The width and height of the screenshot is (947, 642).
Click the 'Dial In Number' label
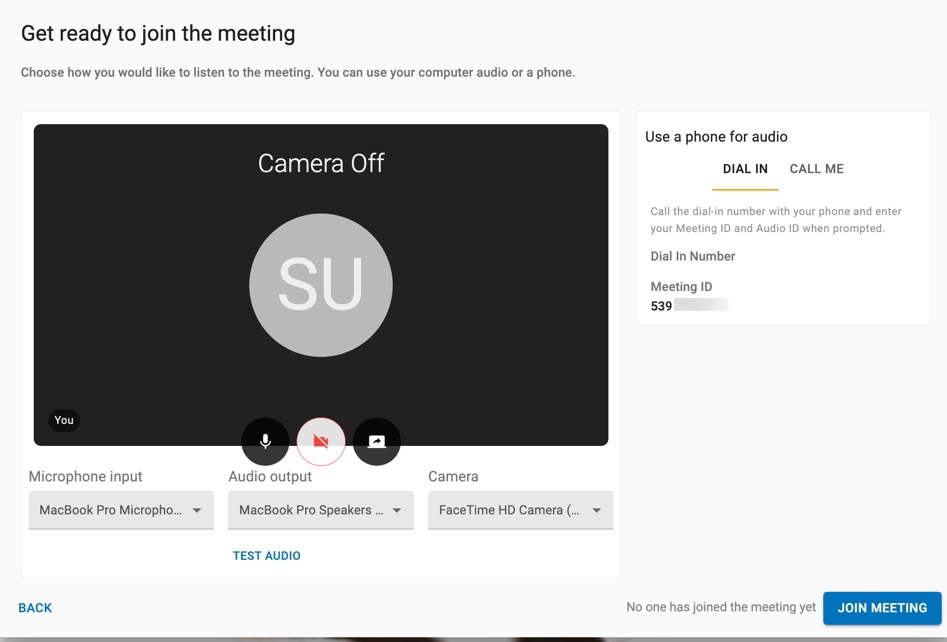693,256
